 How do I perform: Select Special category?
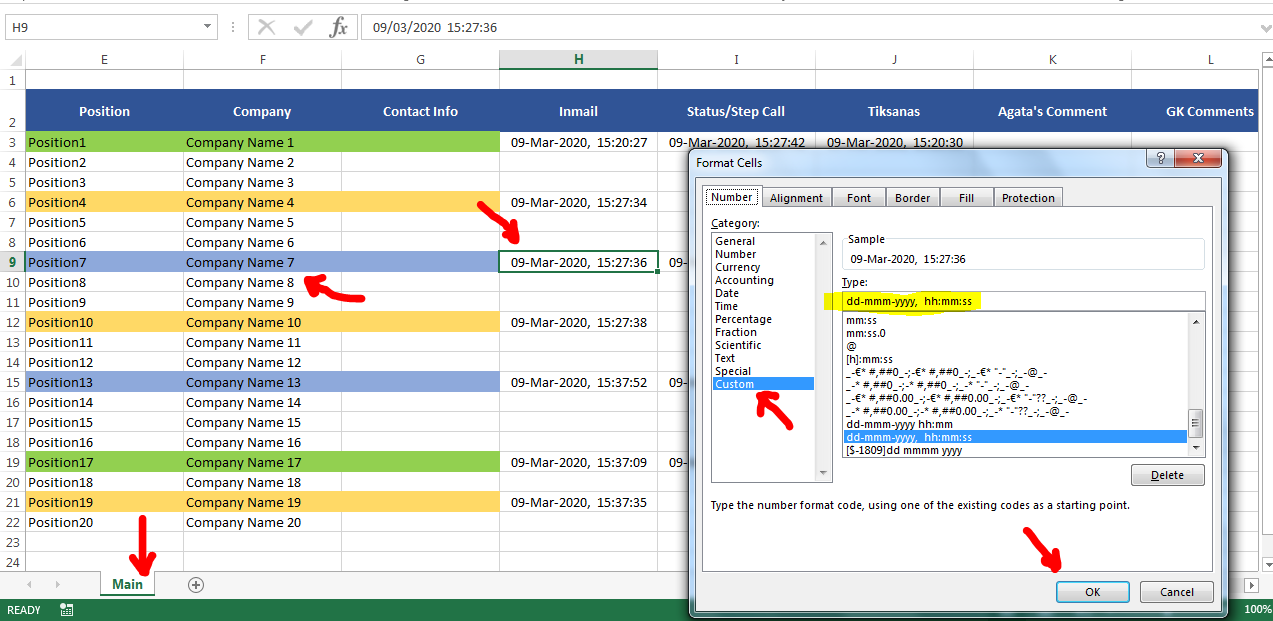763,371
